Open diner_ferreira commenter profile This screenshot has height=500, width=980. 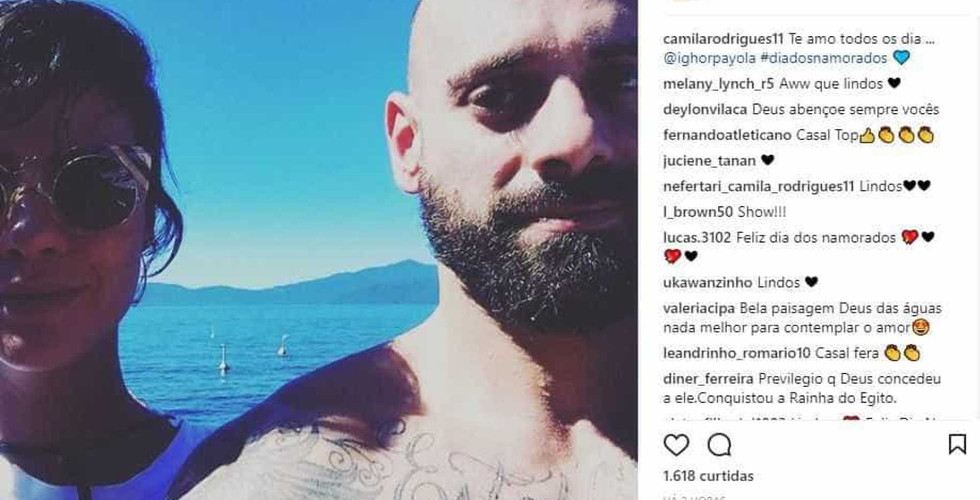[708, 379]
